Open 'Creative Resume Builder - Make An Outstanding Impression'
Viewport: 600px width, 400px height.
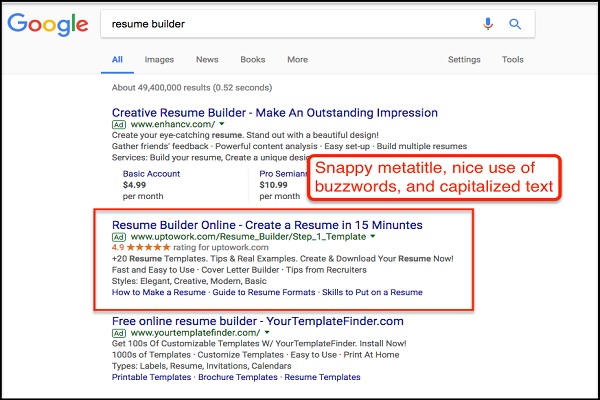tap(275, 113)
